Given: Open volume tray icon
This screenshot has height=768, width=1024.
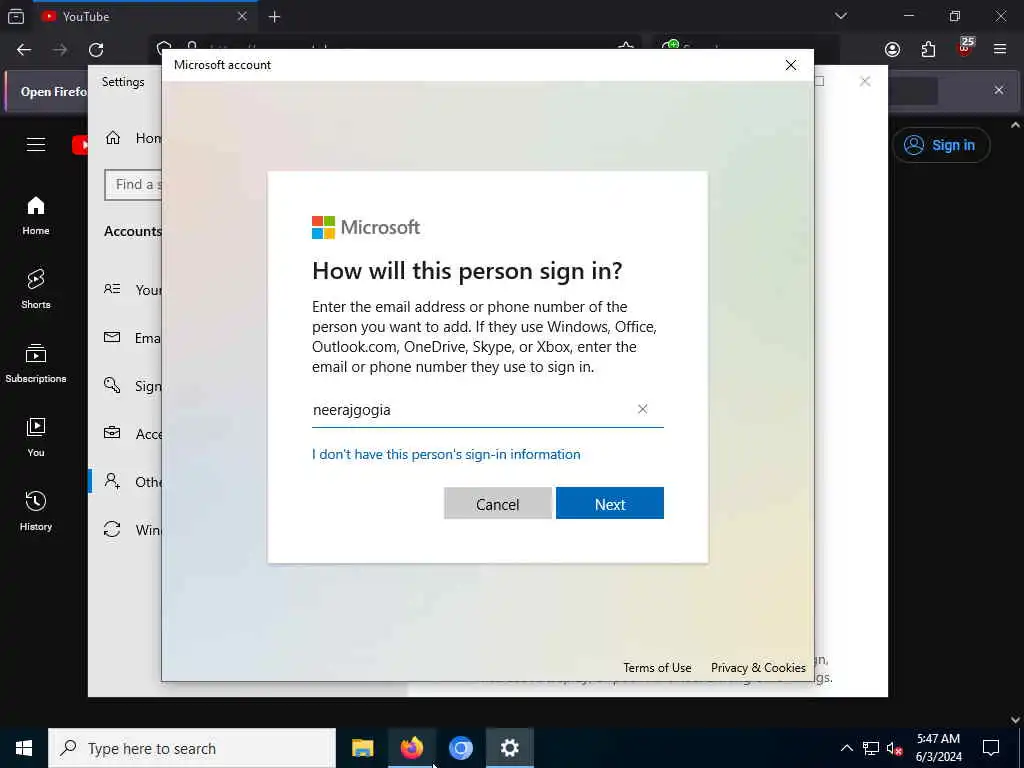Looking at the screenshot, I should click(894, 748).
